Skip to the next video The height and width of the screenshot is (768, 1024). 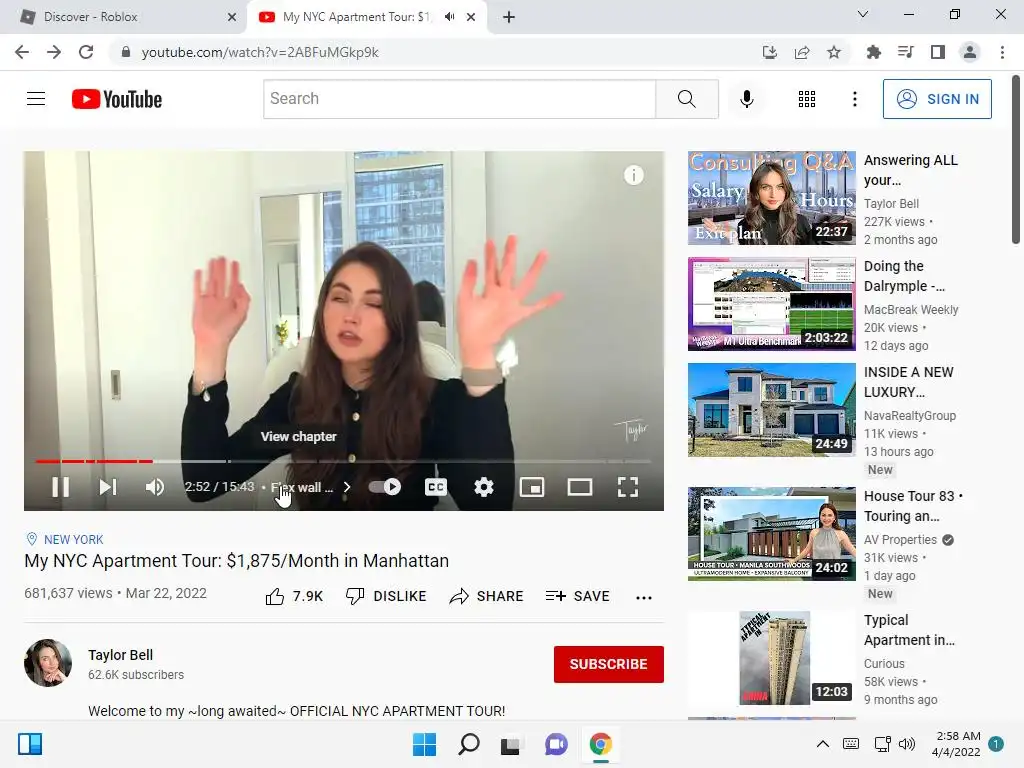point(108,487)
